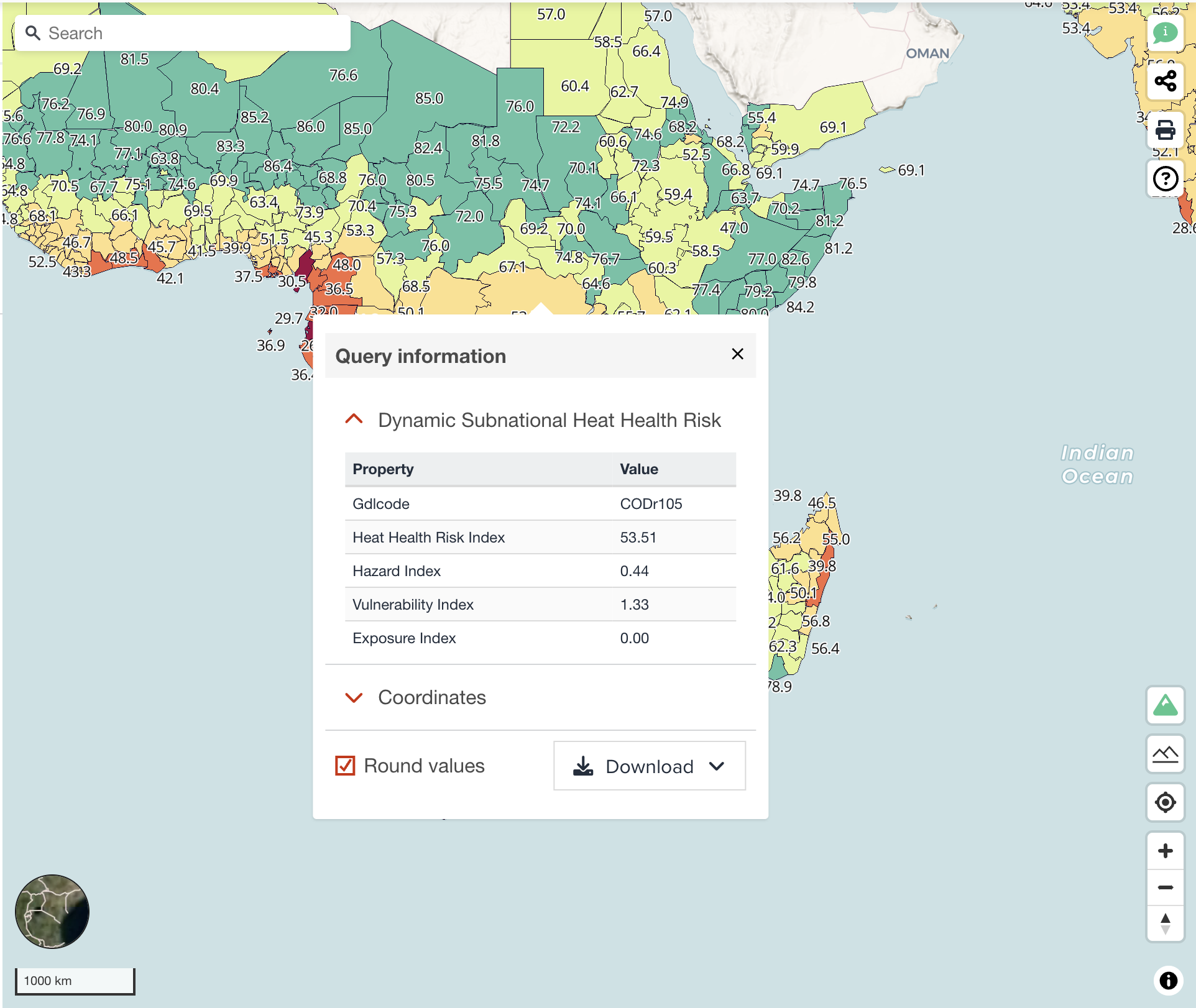
Task: Zoom in on the map
Action: click(x=1166, y=851)
